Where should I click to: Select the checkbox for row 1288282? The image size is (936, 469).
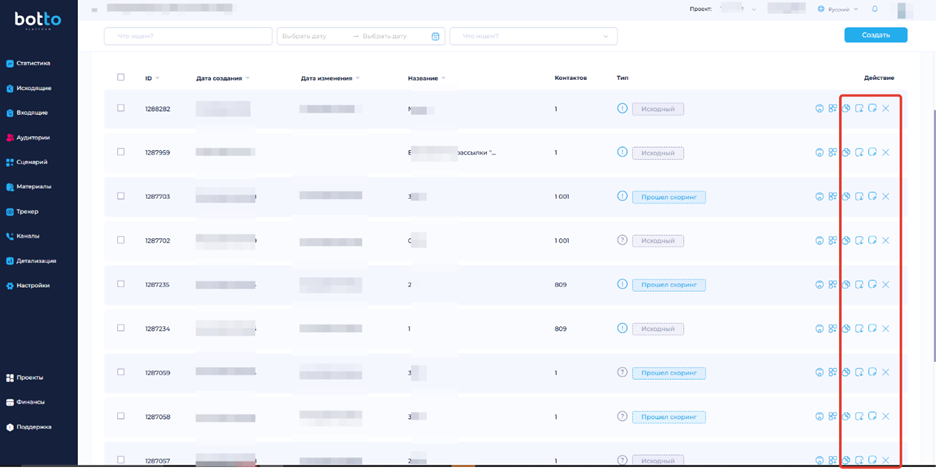click(x=121, y=108)
